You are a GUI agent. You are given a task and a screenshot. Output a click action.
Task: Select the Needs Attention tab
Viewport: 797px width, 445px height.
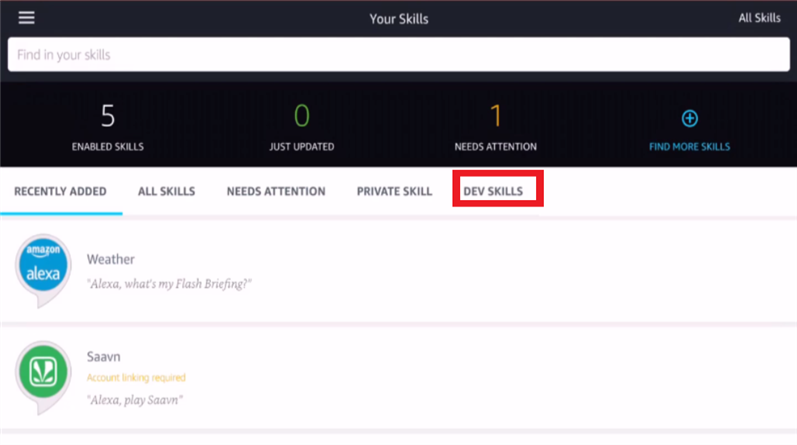(x=276, y=191)
